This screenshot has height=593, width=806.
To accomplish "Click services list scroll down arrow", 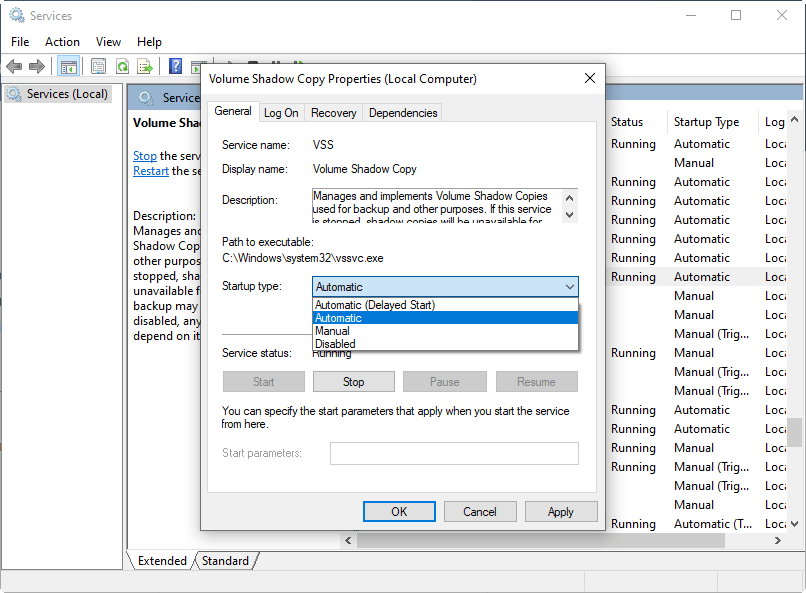I will point(795,524).
